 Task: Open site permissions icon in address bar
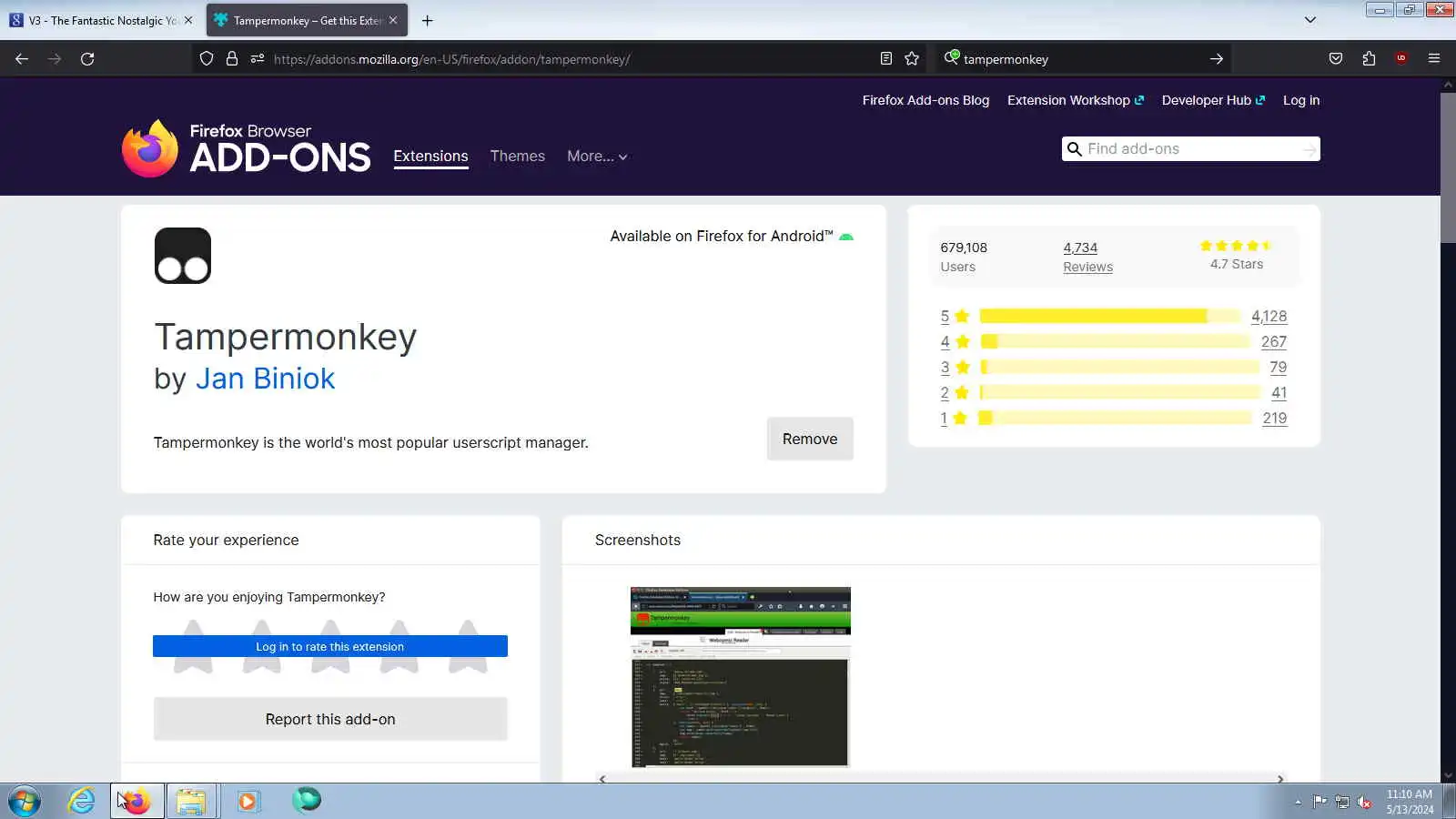click(258, 59)
